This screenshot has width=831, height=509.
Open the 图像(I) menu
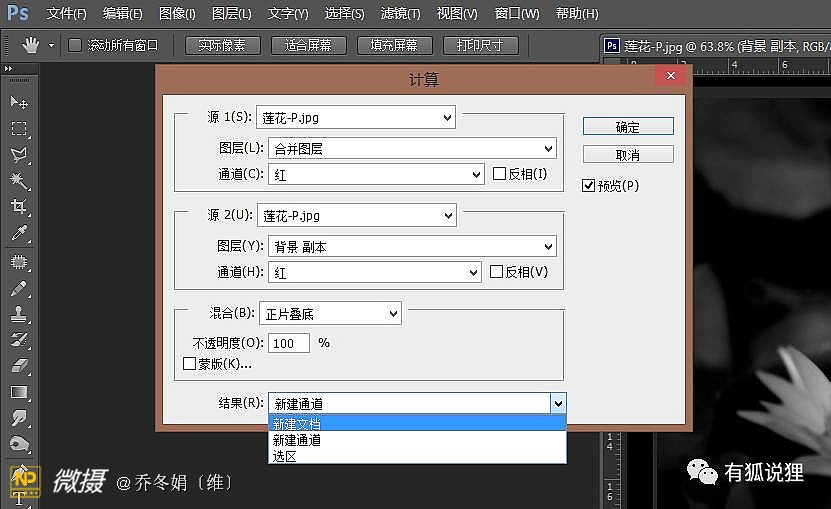click(x=177, y=14)
